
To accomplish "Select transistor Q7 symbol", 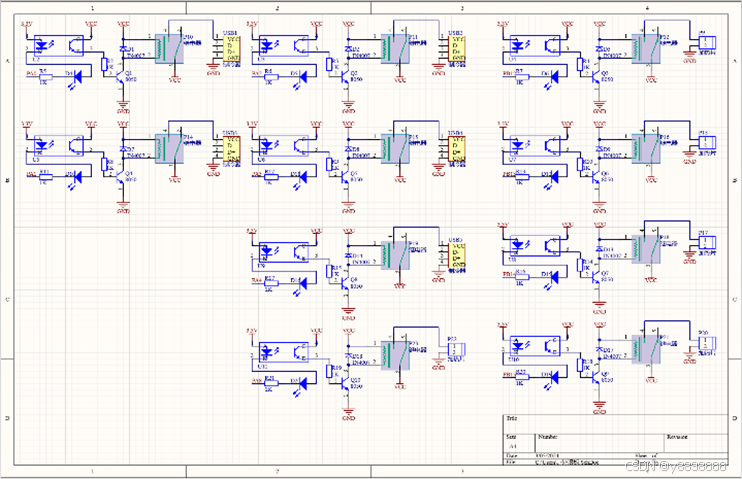I will [597, 277].
